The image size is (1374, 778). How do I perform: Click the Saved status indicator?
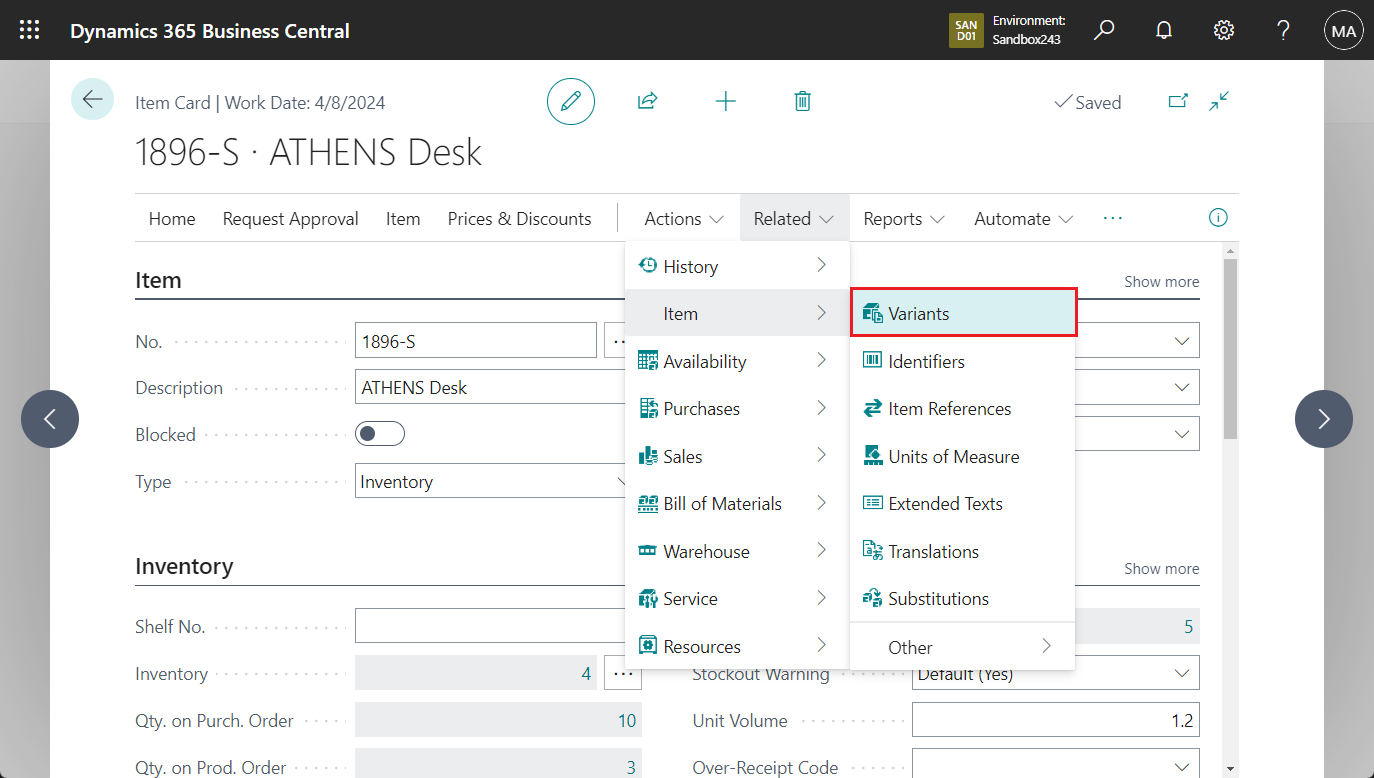(1088, 101)
